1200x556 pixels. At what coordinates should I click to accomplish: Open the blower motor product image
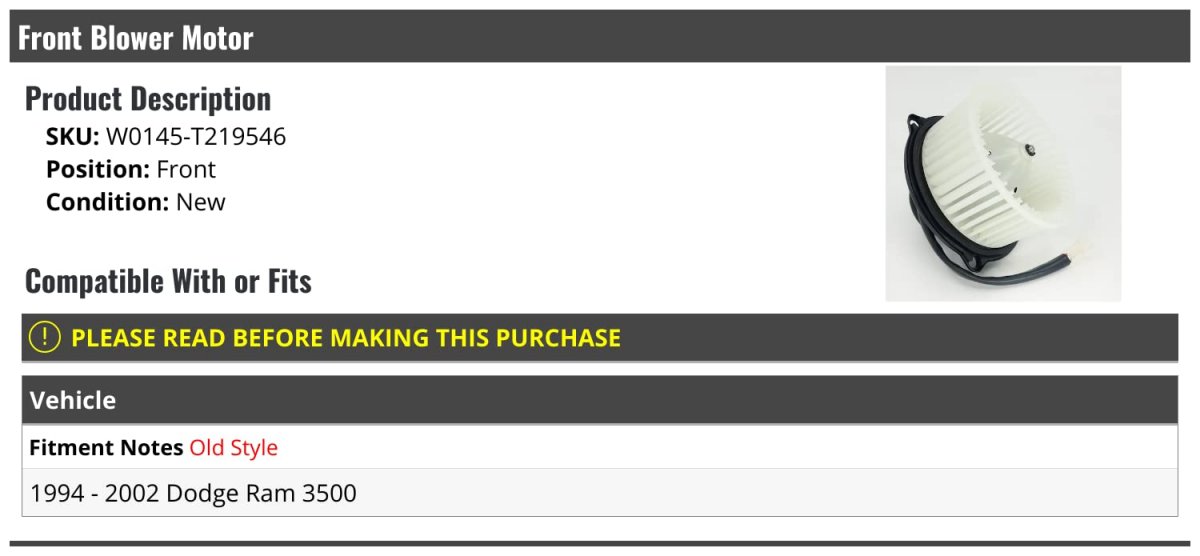pyautogui.click(x=1003, y=183)
